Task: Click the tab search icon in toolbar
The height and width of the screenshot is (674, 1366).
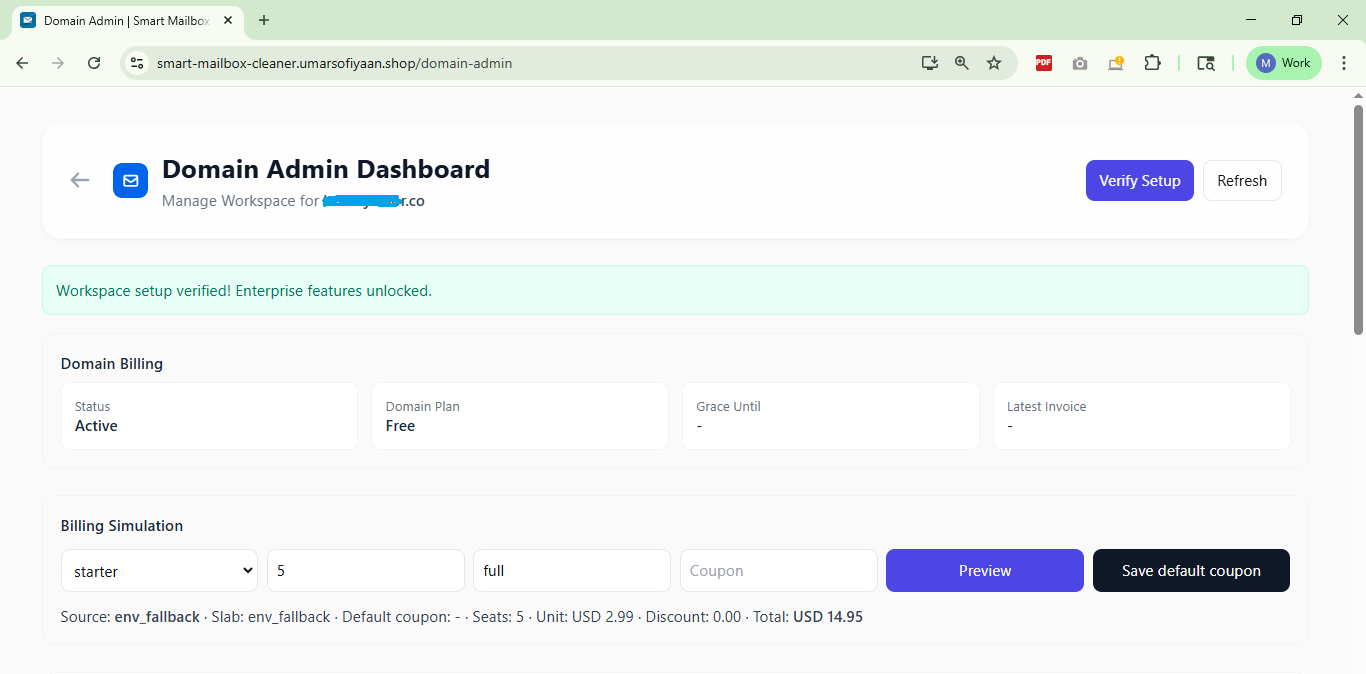Action: coord(1206,63)
